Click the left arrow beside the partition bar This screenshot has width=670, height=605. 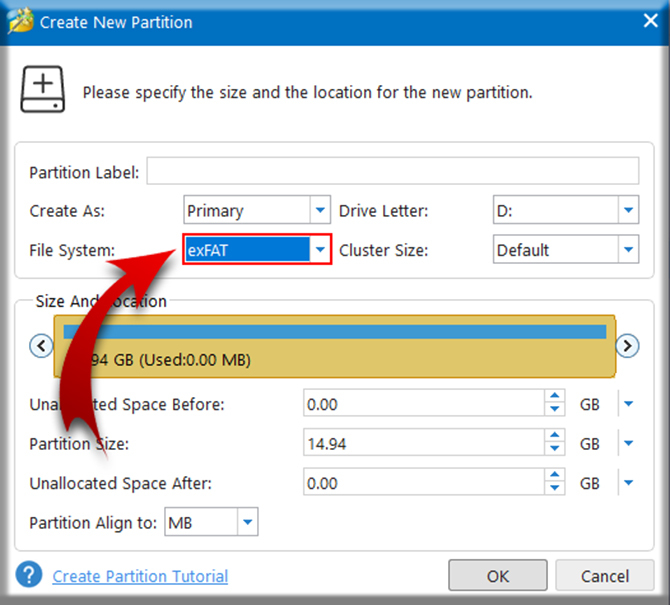click(41, 345)
